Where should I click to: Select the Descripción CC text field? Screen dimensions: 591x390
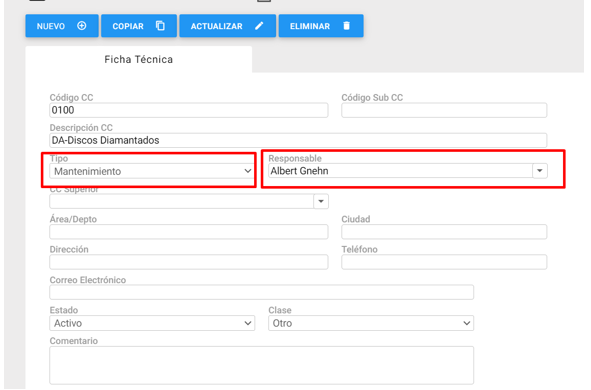pyautogui.click(x=298, y=140)
